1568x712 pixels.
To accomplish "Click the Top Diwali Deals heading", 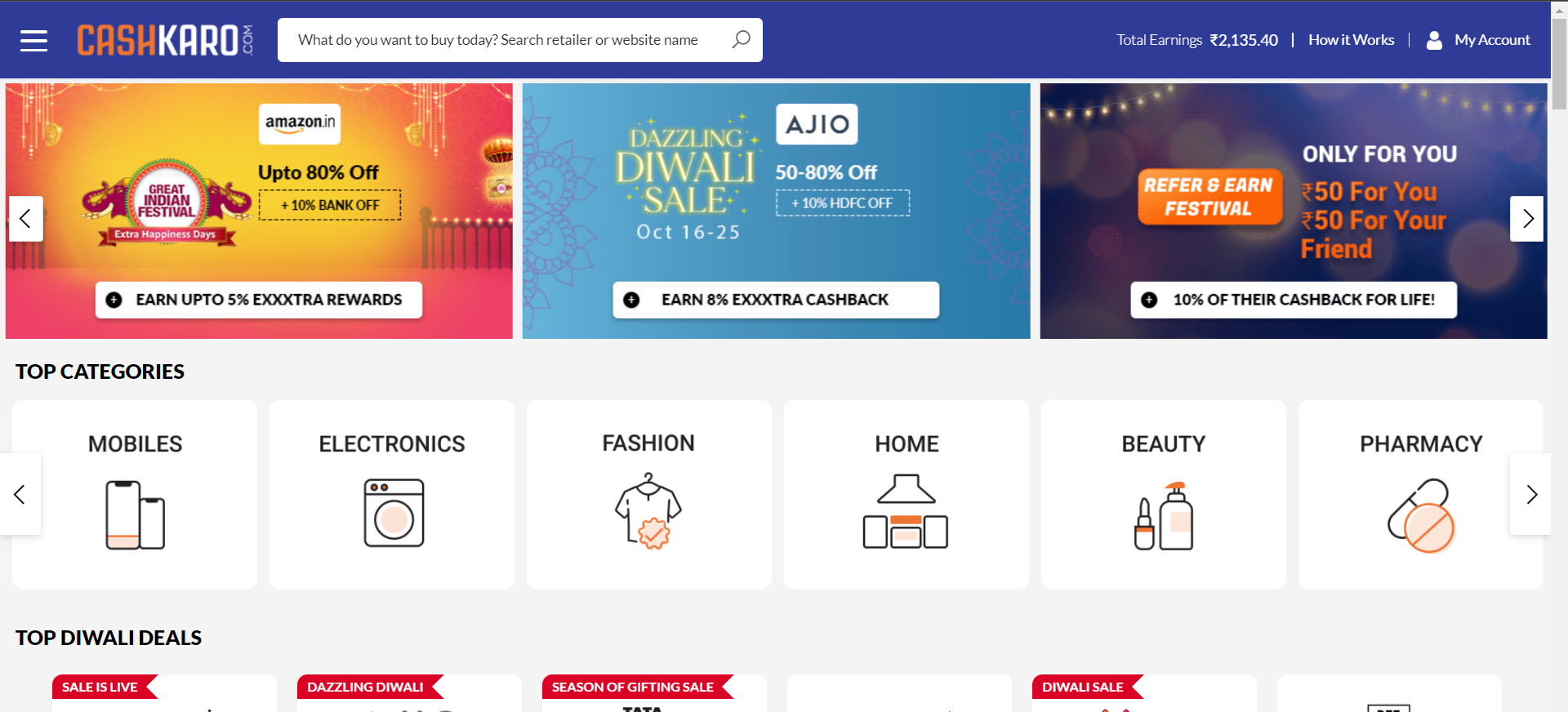I will pos(109,638).
